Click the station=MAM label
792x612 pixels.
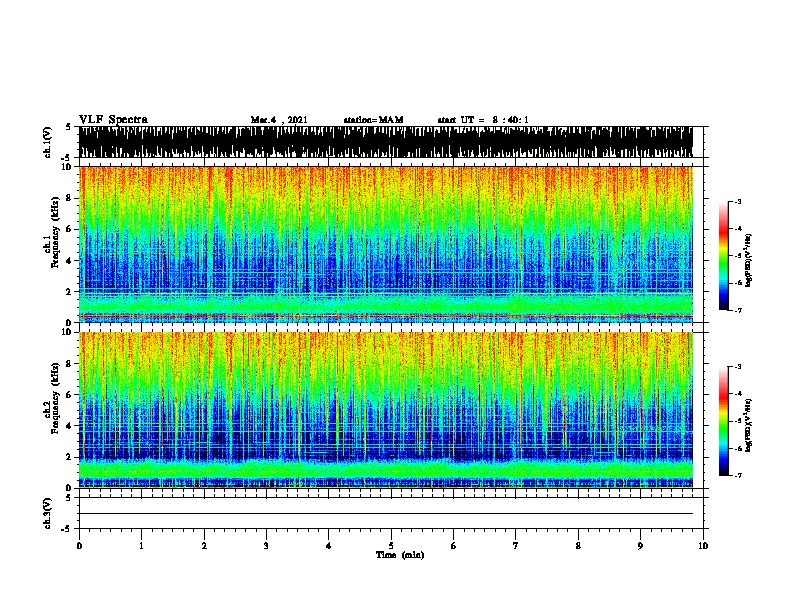click(373, 120)
